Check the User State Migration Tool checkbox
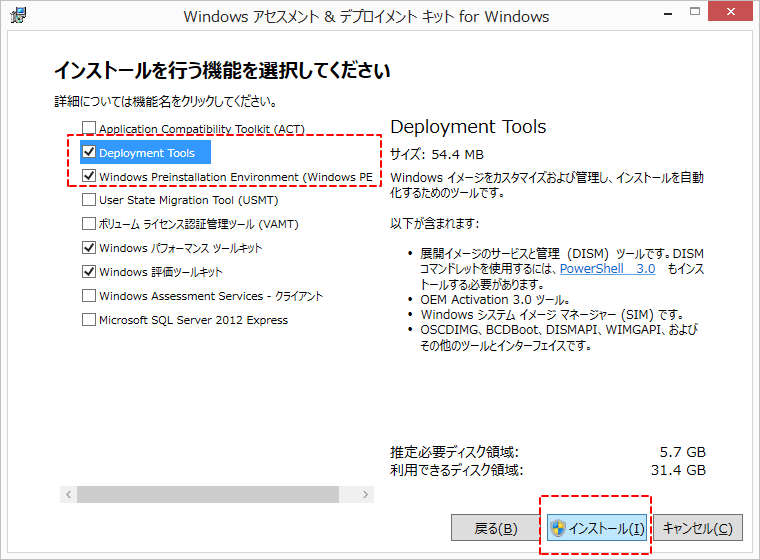The width and height of the screenshot is (760, 560). tap(89, 199)
